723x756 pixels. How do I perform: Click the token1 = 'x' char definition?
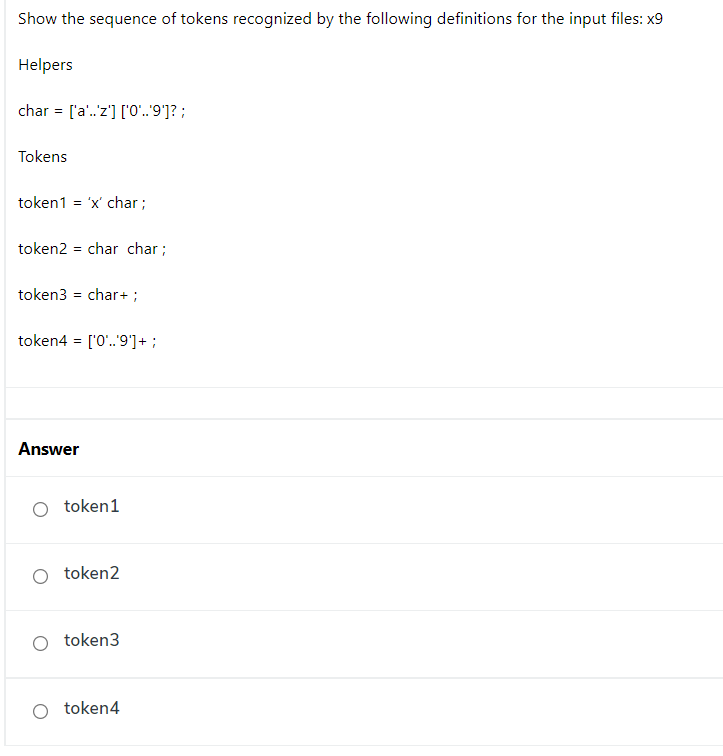[x=82, y=203]
